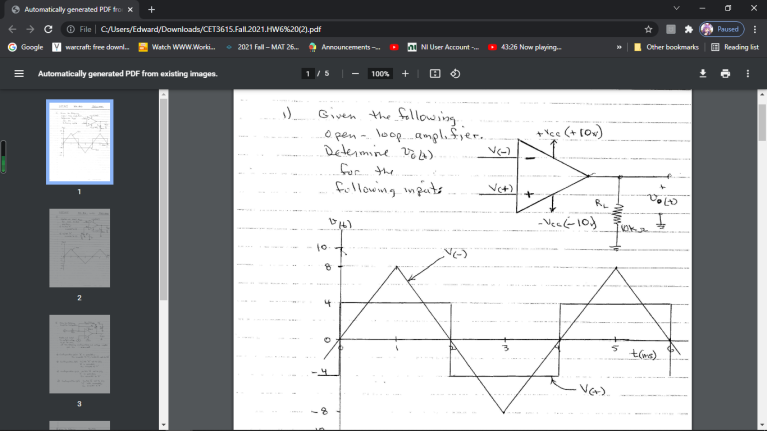767x431 pixels.
Task: Zoom out the PDF with minus icon
Action: 355,74
